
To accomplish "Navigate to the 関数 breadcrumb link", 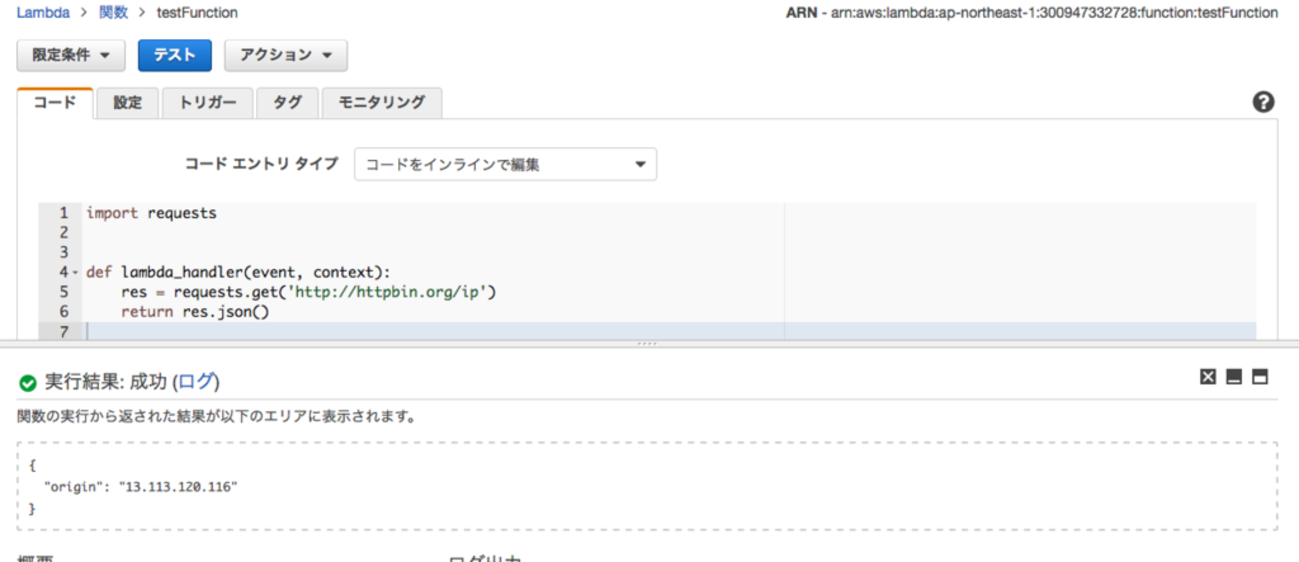I will (x=115, y=13).
